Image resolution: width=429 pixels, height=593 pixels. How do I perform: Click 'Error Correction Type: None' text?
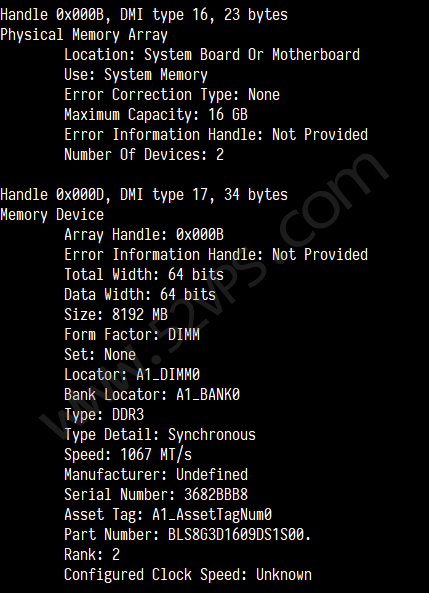(x=172, y=95)
